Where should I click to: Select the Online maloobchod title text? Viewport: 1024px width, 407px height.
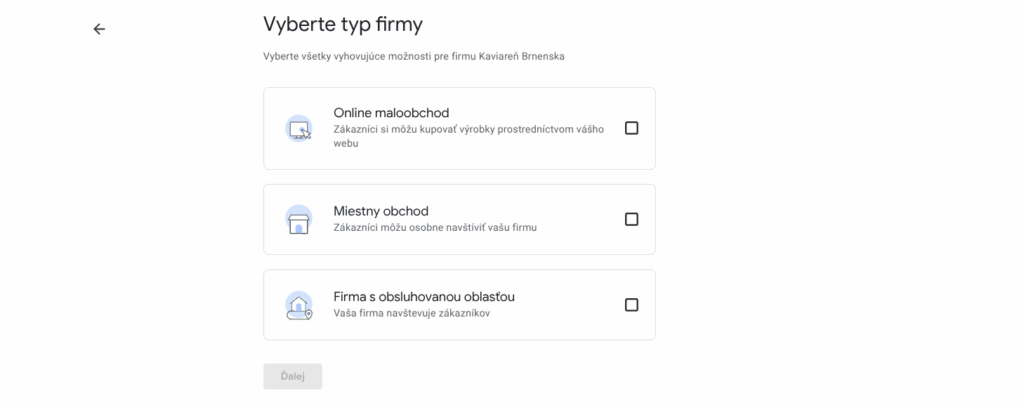point(391,113)
